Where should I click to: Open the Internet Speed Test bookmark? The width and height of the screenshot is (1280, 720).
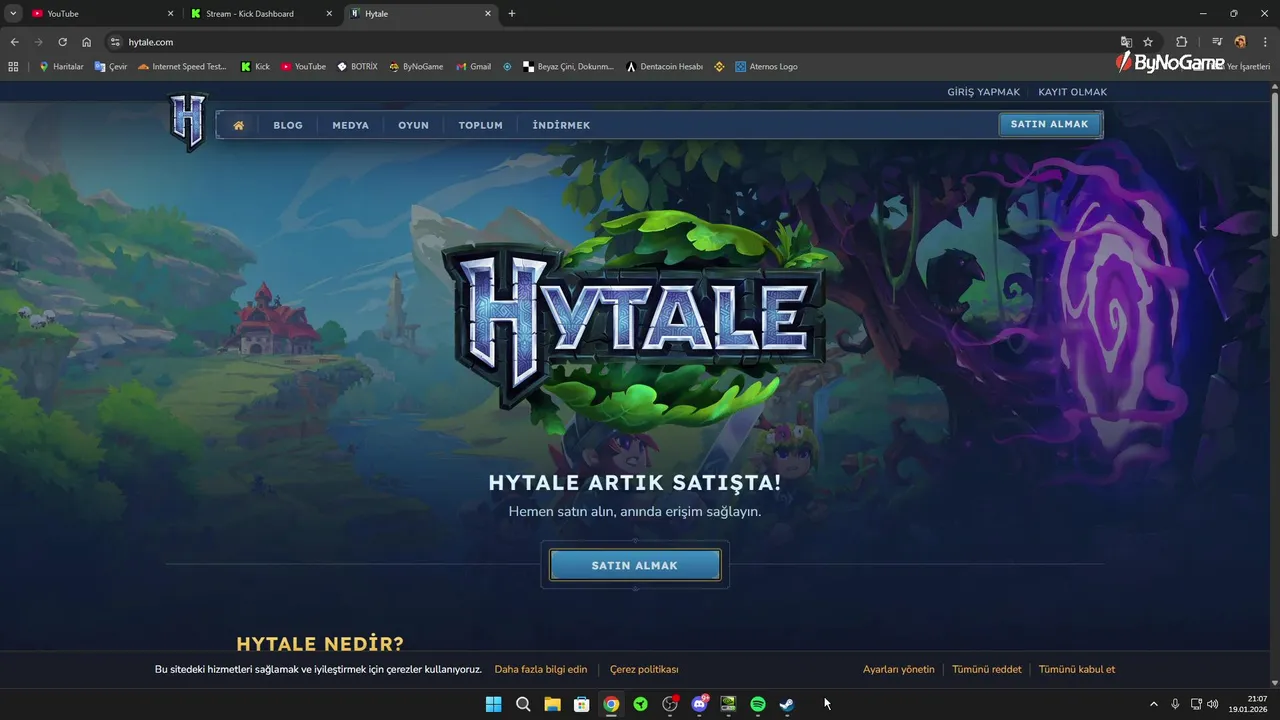183,67
